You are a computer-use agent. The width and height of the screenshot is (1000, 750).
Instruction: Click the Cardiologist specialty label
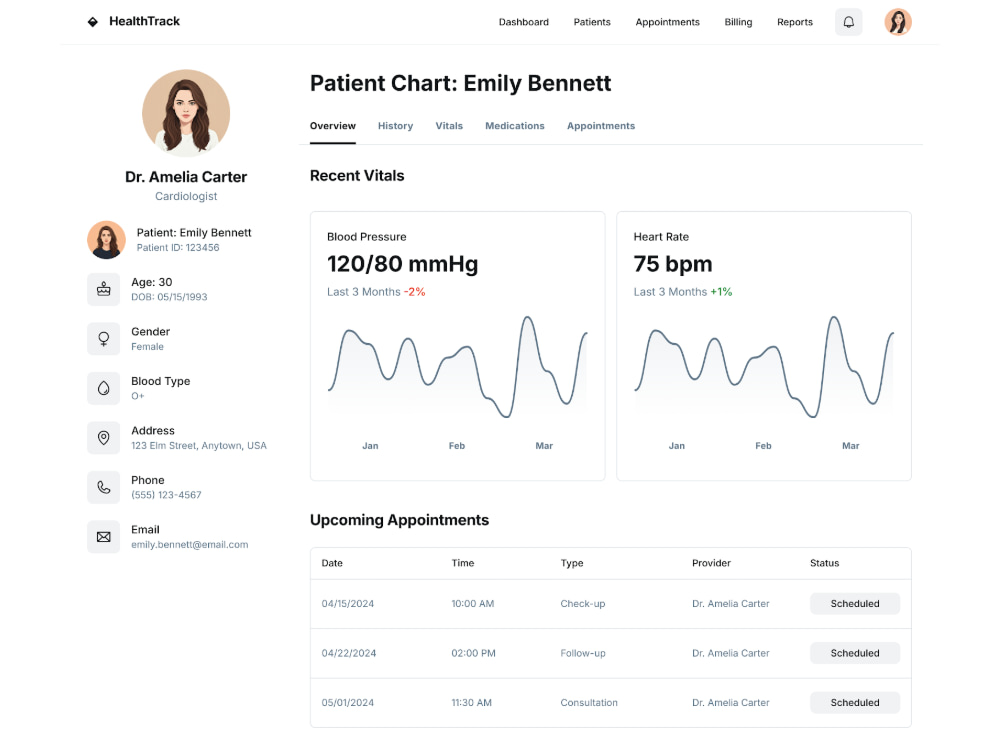click(186, 196)
